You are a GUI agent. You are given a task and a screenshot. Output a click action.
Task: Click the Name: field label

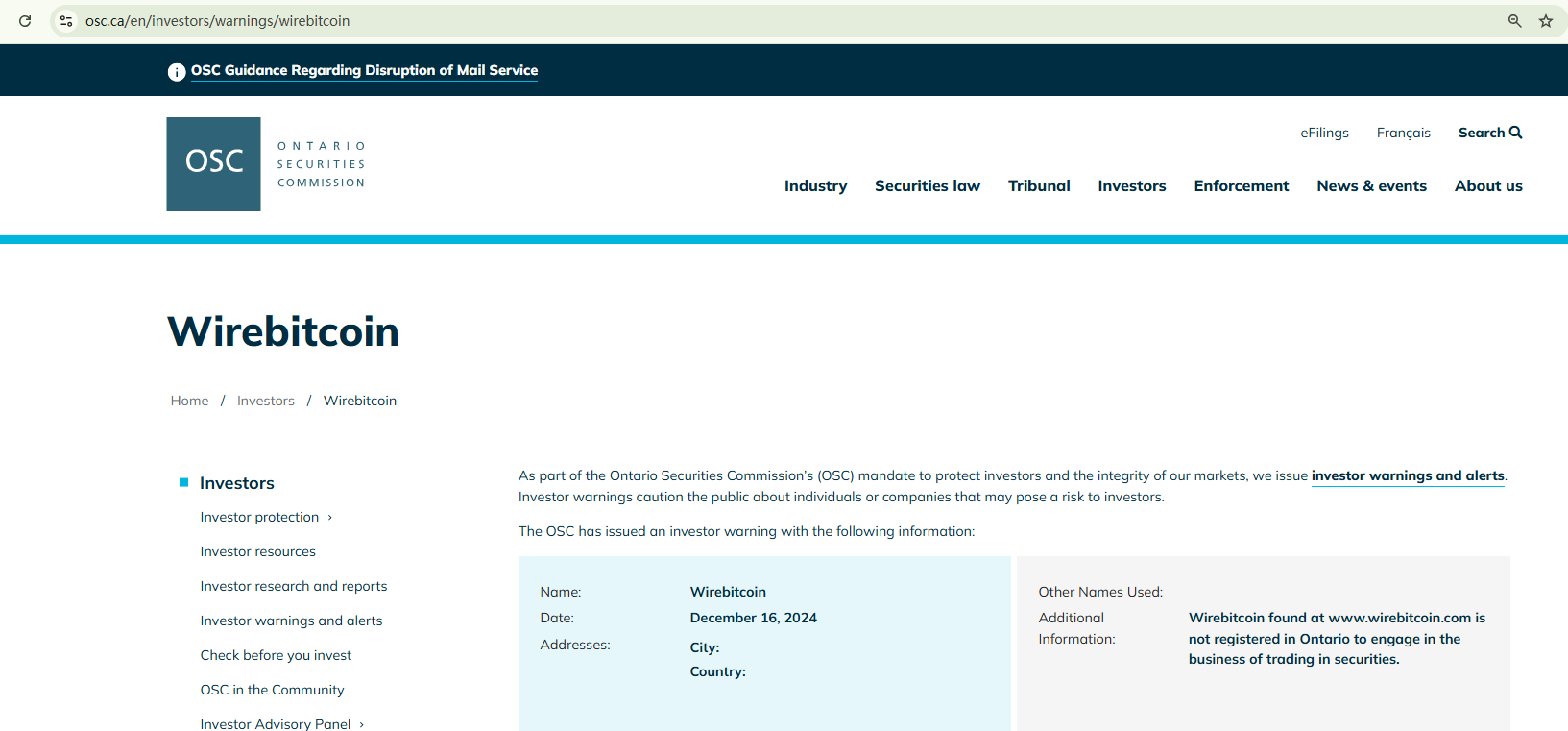pos(561,592)
